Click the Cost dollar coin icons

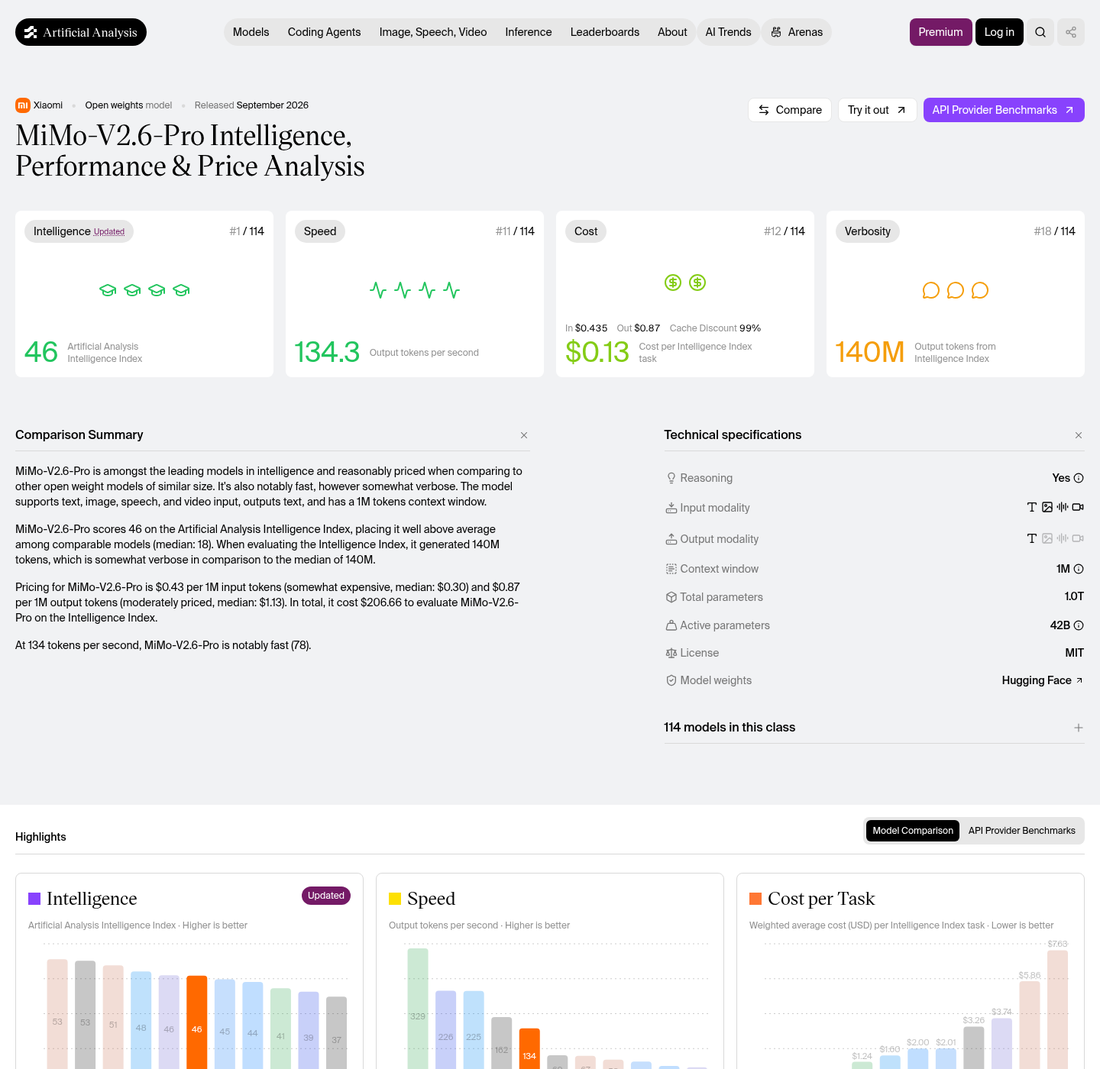click(x=685, y=283)
